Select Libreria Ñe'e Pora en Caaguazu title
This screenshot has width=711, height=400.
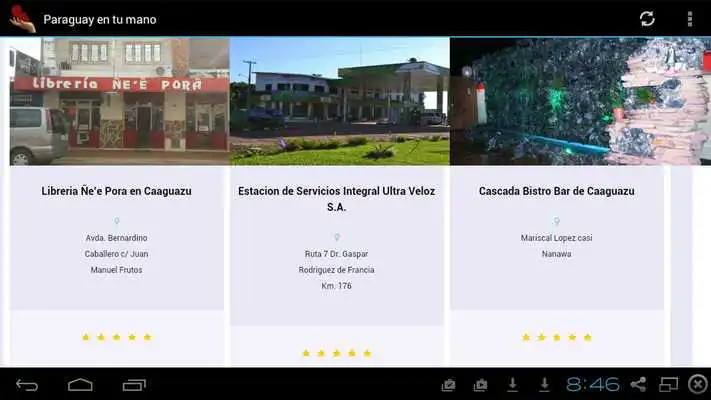click(117, 191)
